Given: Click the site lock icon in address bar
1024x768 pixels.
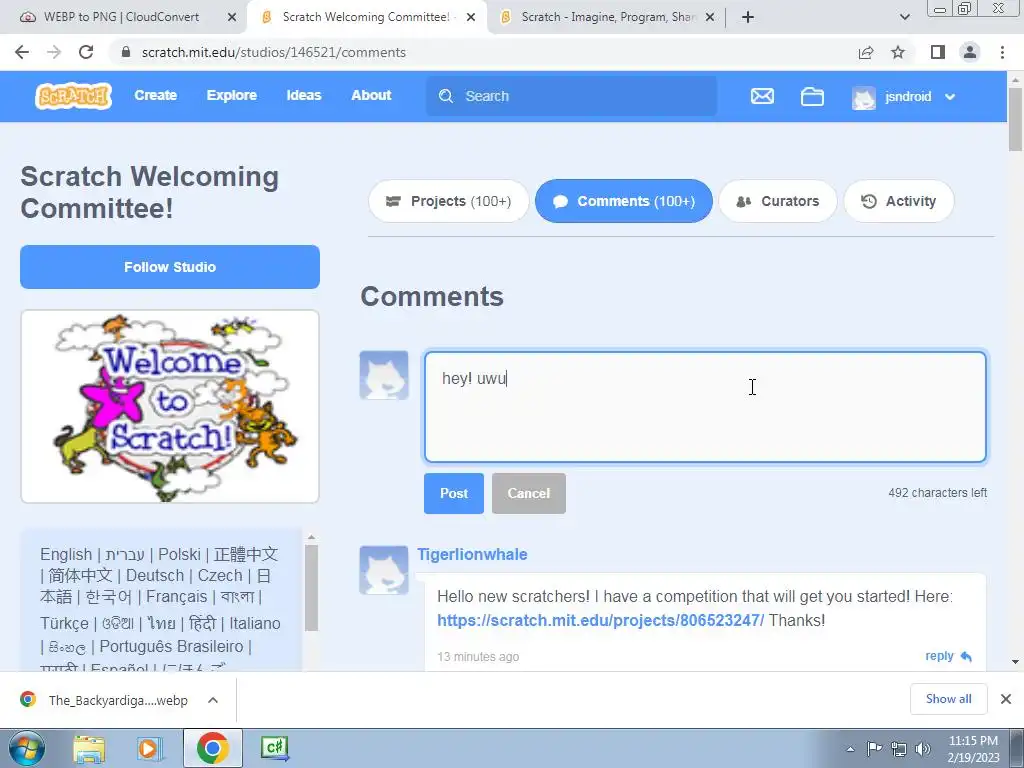Looking at the screenshot, I should [x=126, y=52].
